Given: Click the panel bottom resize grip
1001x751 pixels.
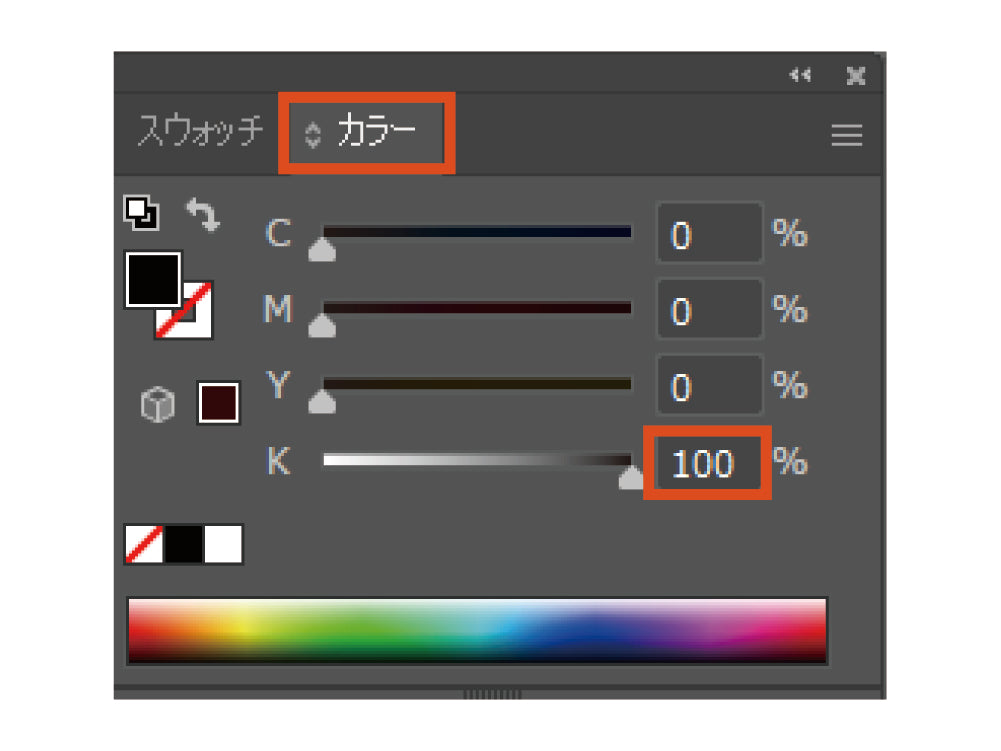Looking at the screenshot, I should [x=492, y=694].
